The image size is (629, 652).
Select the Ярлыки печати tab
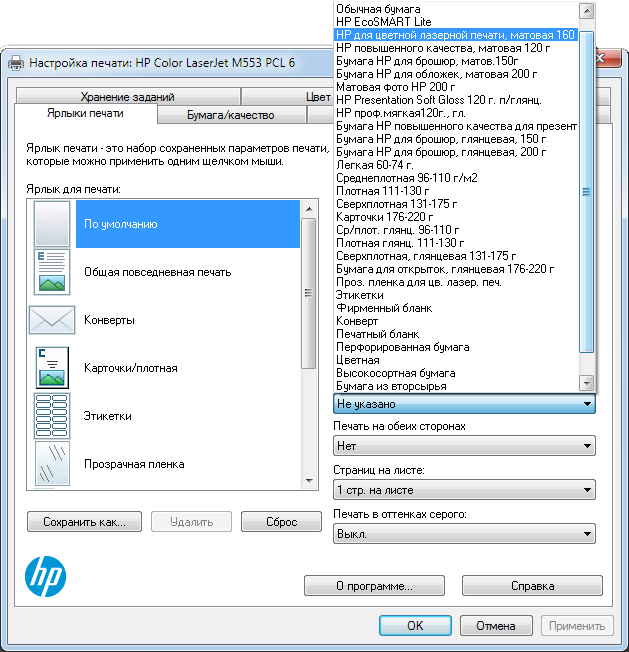pos(85,113)
